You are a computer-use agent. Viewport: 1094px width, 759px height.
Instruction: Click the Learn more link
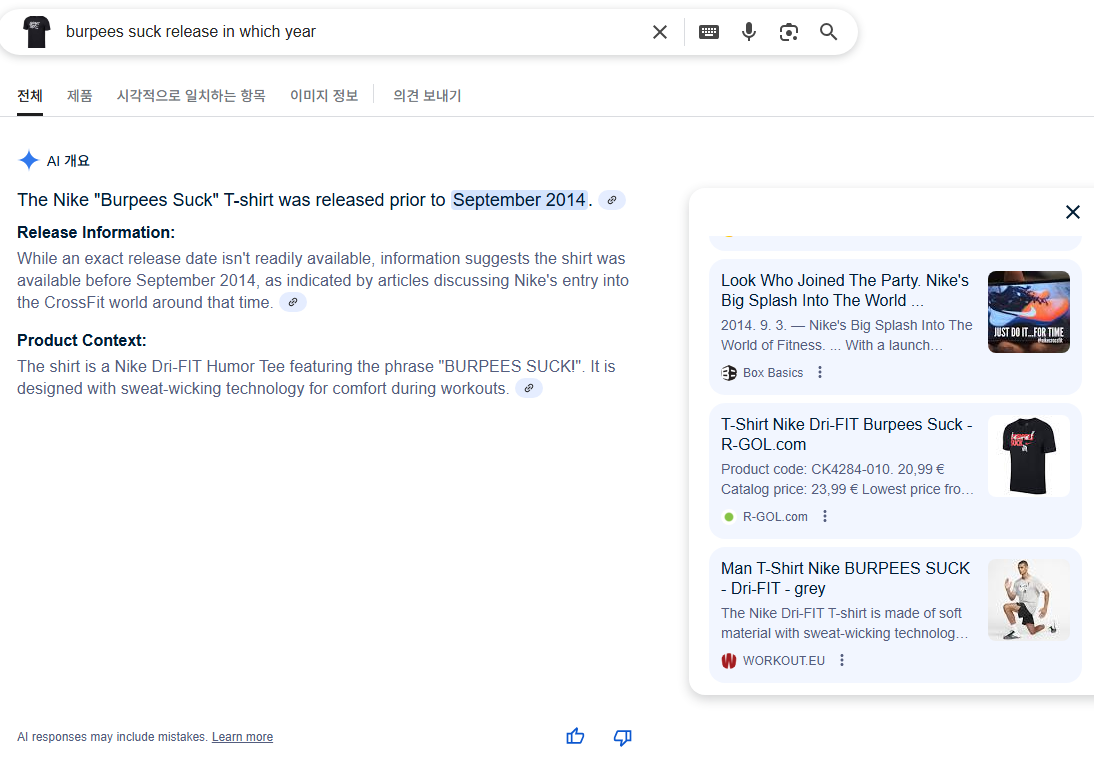click(242, 737)
